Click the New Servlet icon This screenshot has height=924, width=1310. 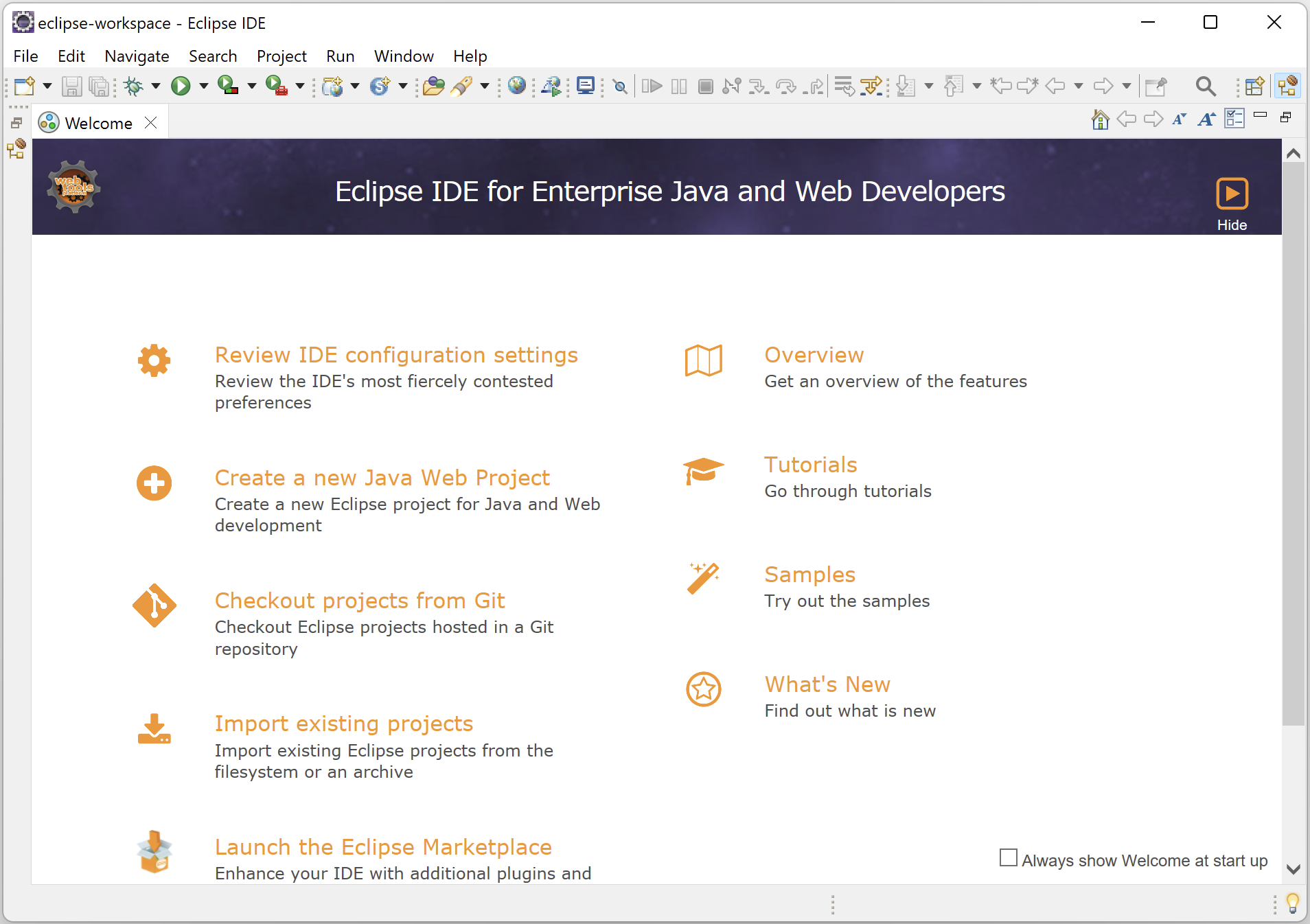click(x=380, y=86)
